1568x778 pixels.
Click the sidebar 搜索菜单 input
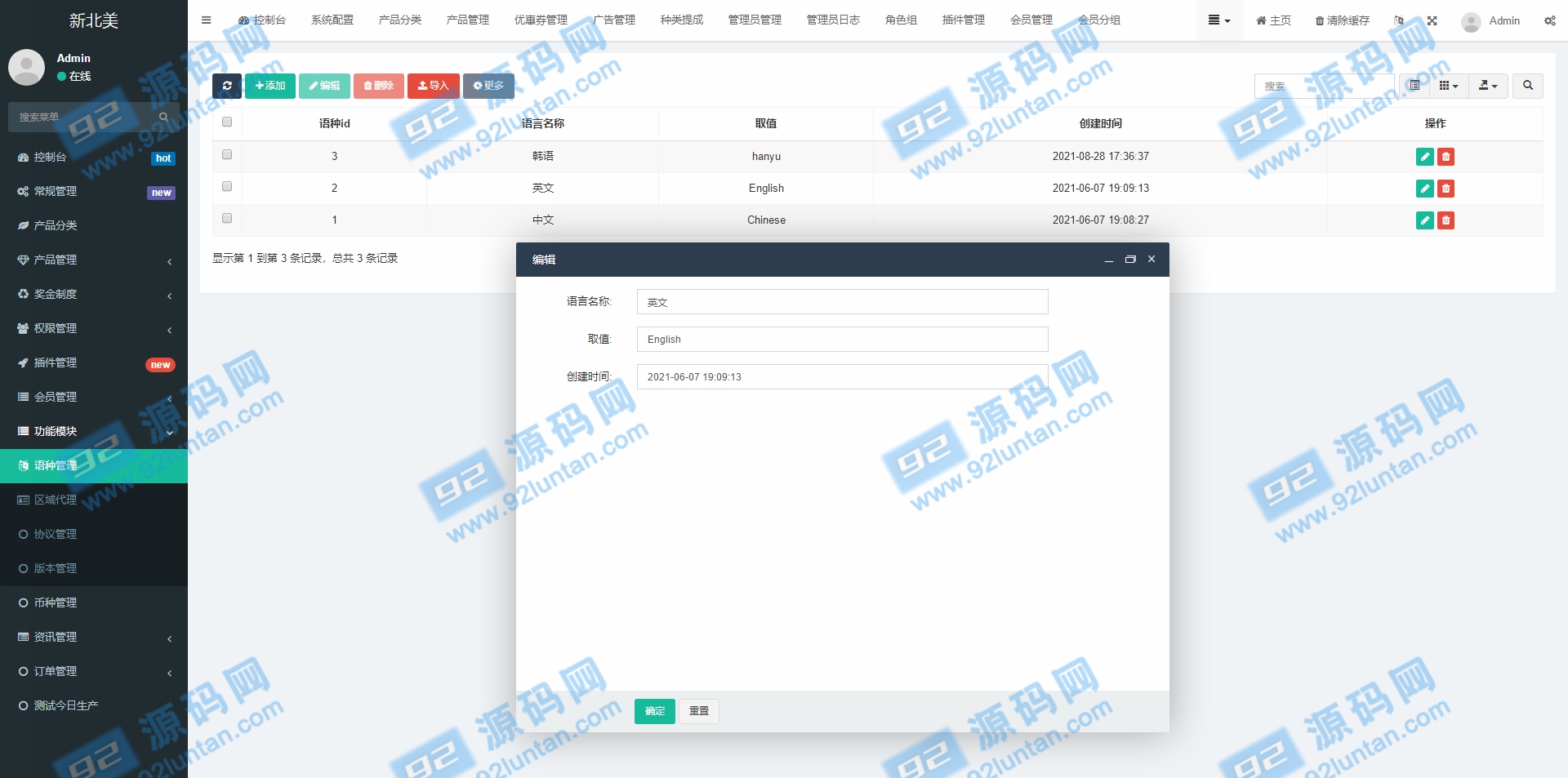[x=82, y=118]
